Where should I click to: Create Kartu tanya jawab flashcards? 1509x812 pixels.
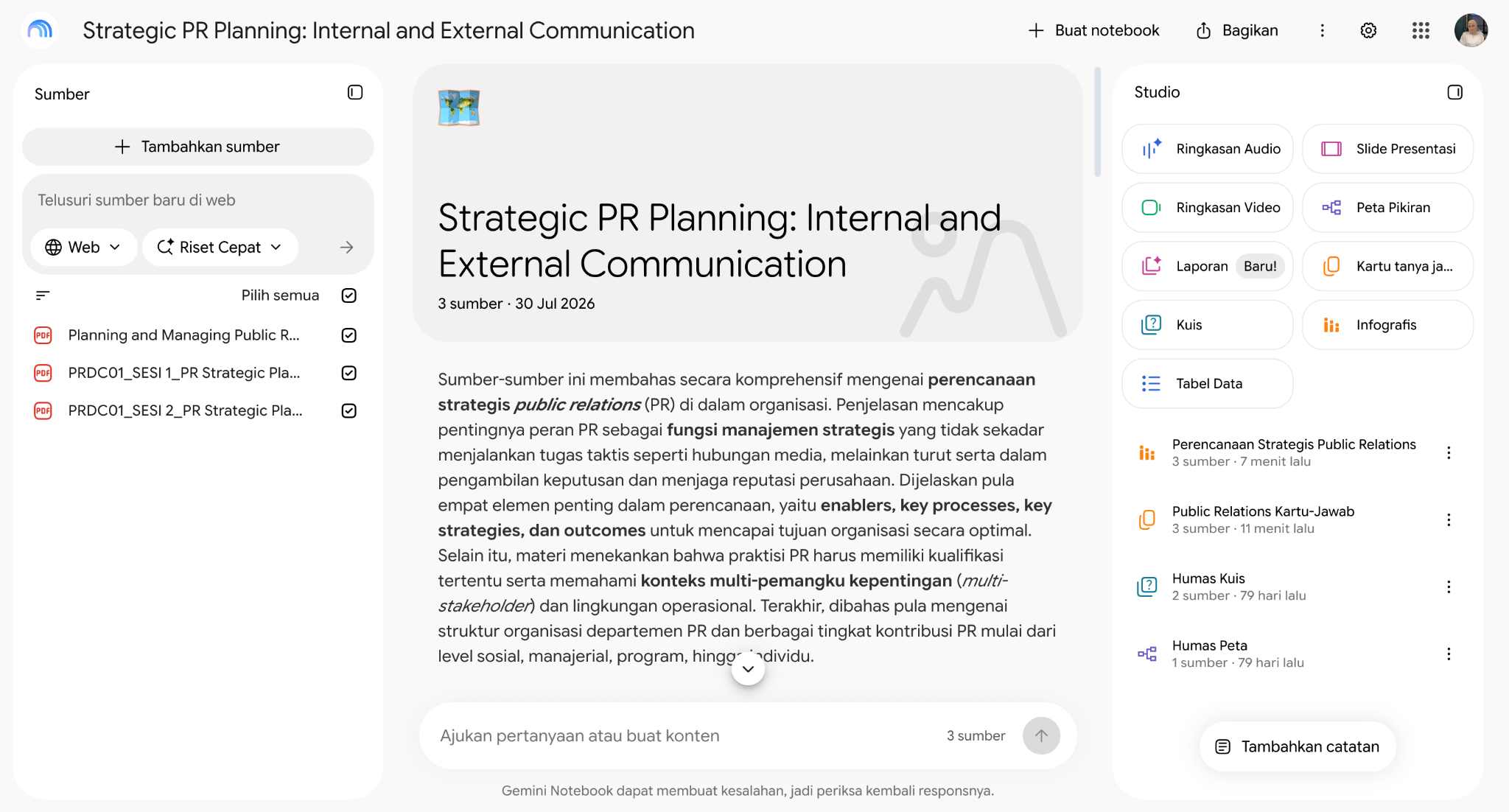click(x=1387, y=266)
